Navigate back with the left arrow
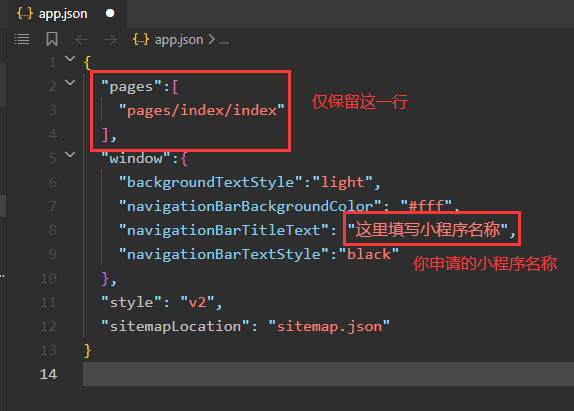 pos(82,40)
